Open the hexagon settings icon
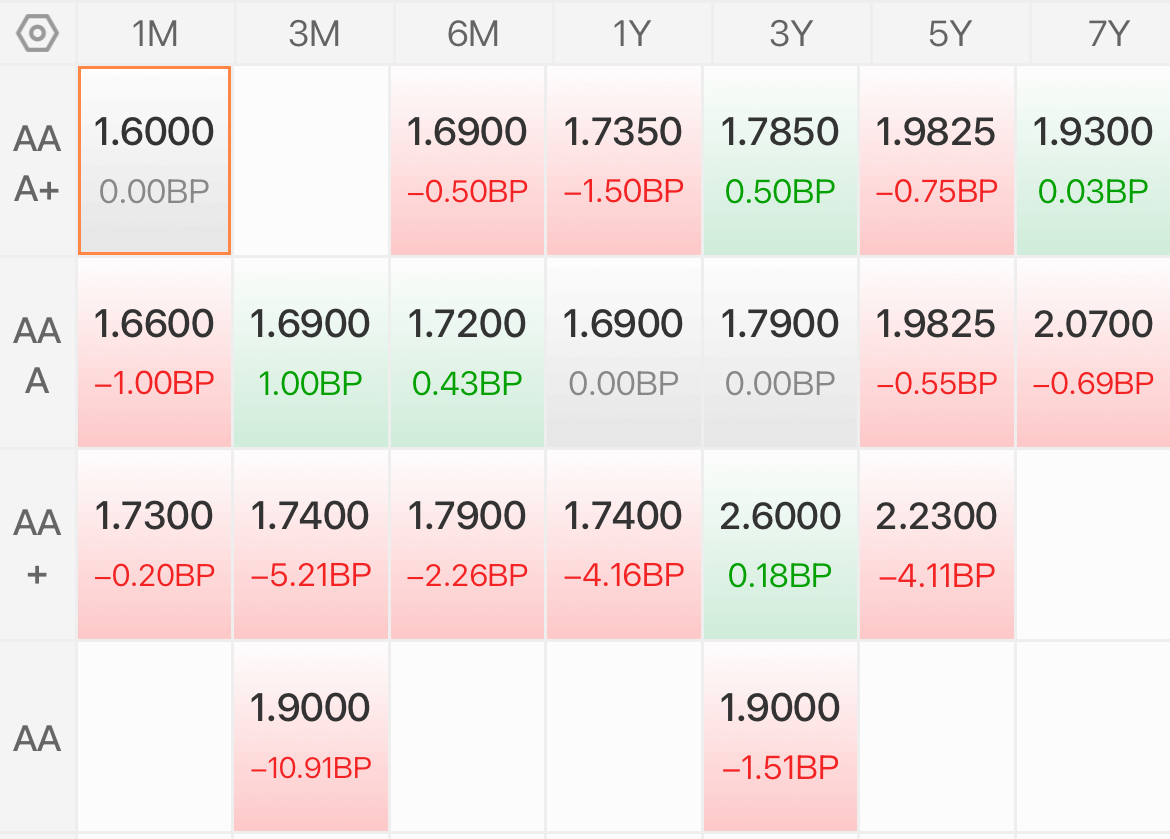 tap(37, 34)
